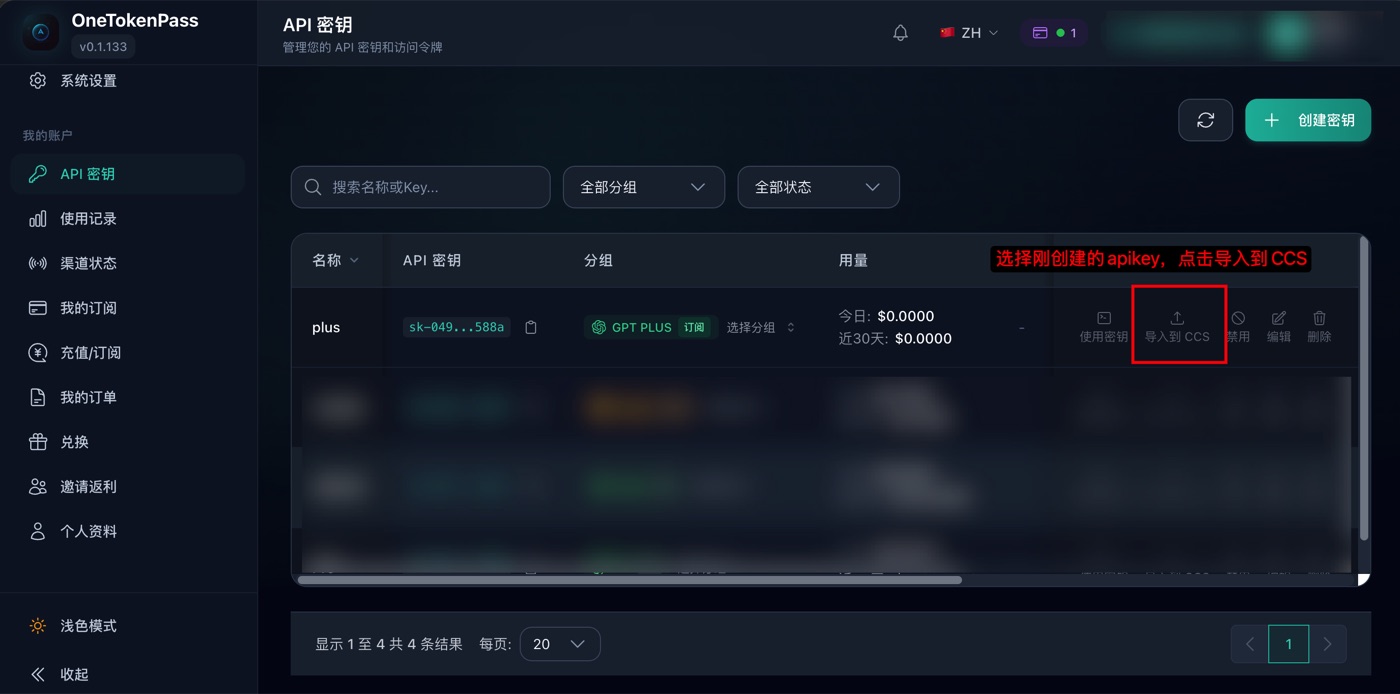The width and height of the screenshot is (1400, 694).
Task: Click the refresh keys button
Action: pos(1205,120)
